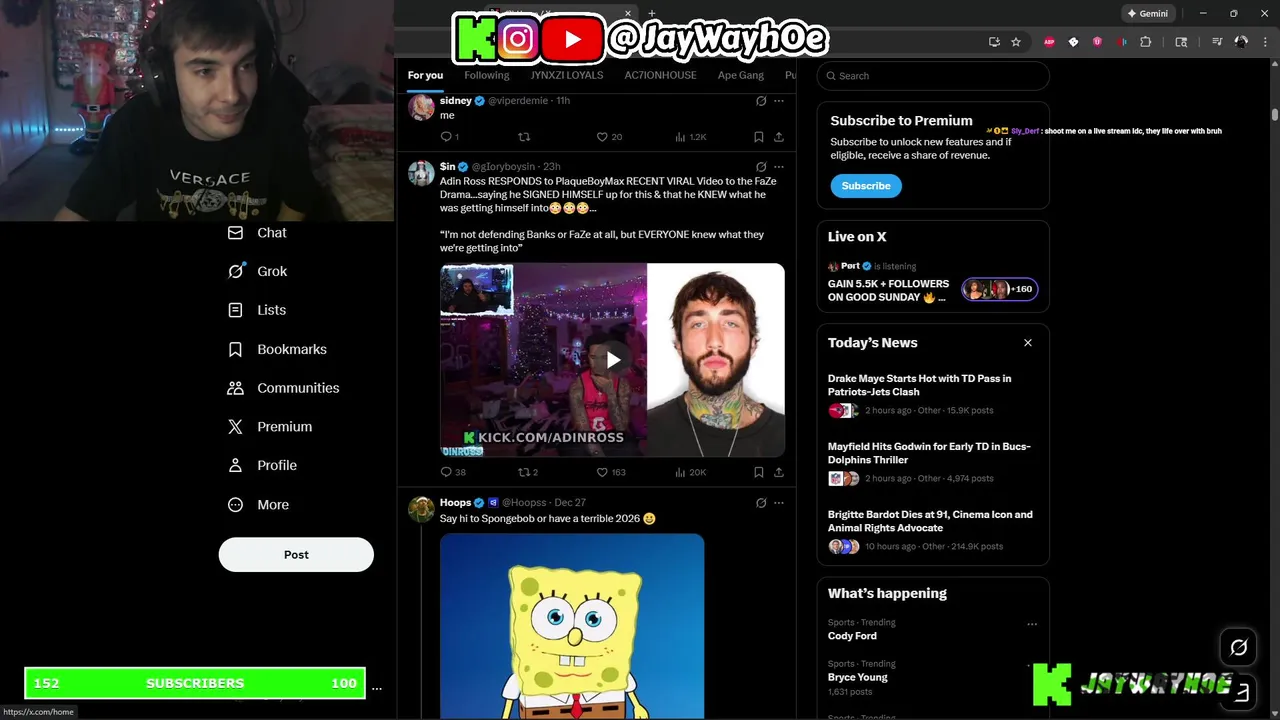This screenshot has height=720, width=1280.
Task: Open the Spongebob image in Hoops' post
Action: point(572,626)
